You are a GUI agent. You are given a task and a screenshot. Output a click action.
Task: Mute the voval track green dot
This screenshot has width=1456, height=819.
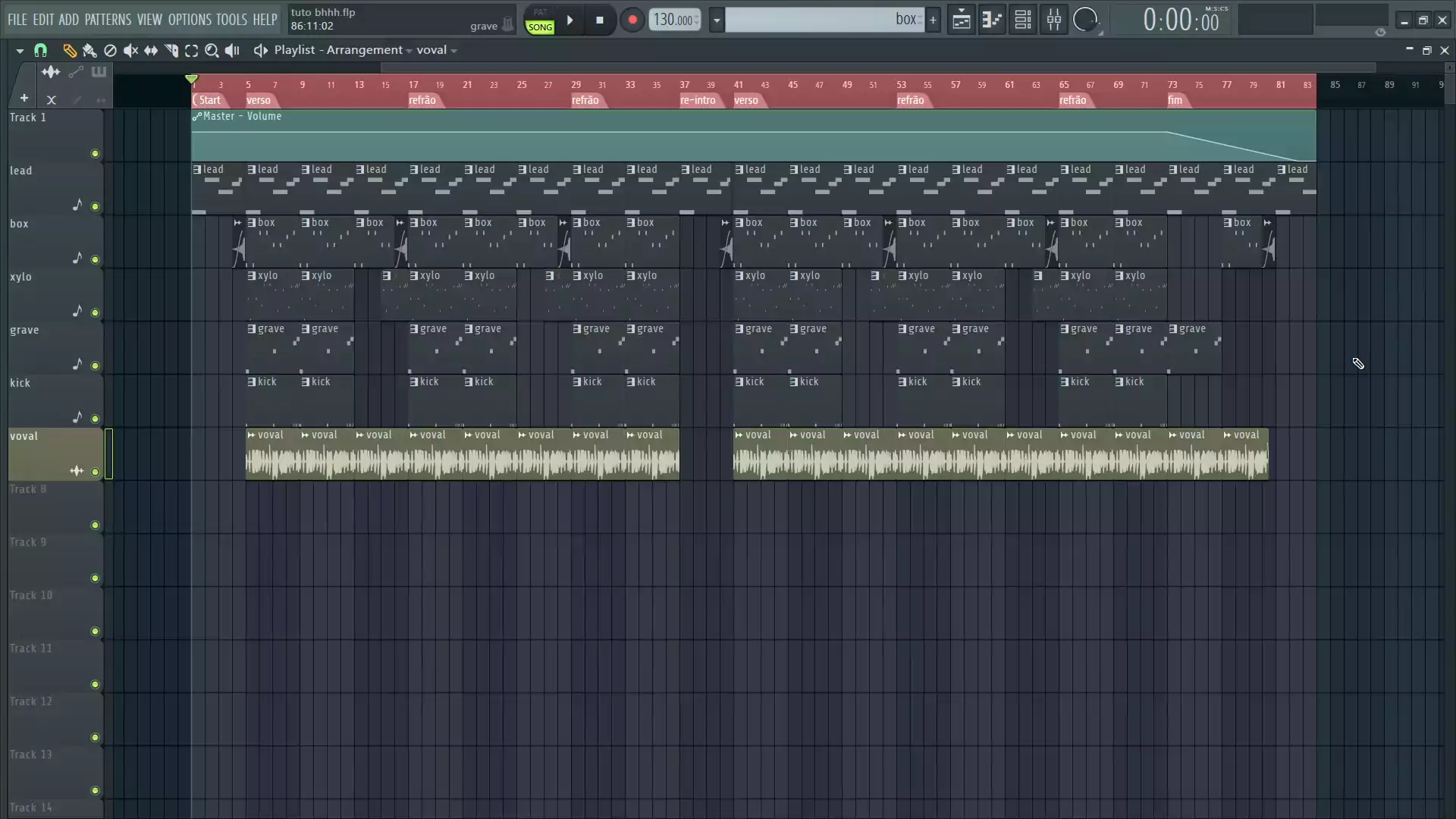coord(95,472)
